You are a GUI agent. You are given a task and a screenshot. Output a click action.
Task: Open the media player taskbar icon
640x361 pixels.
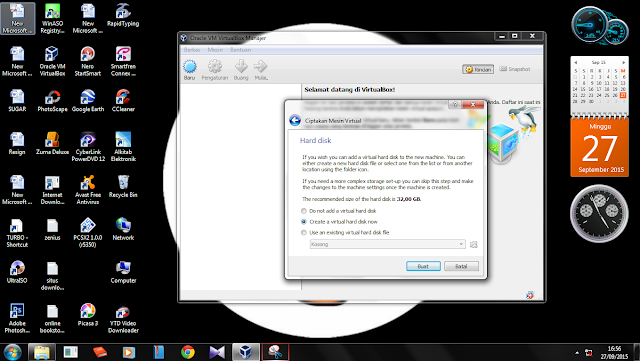tap(129, 352)
